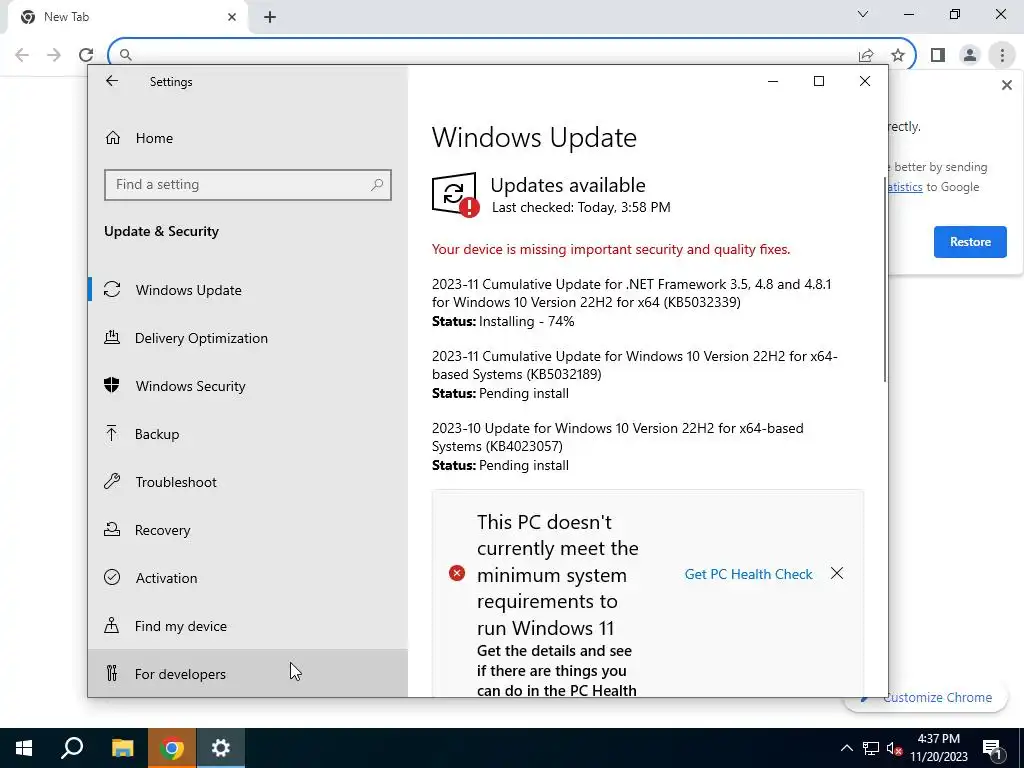The image size is (1024, 768).
Task: Open the Windows Start menu
Action: point(24,748)
